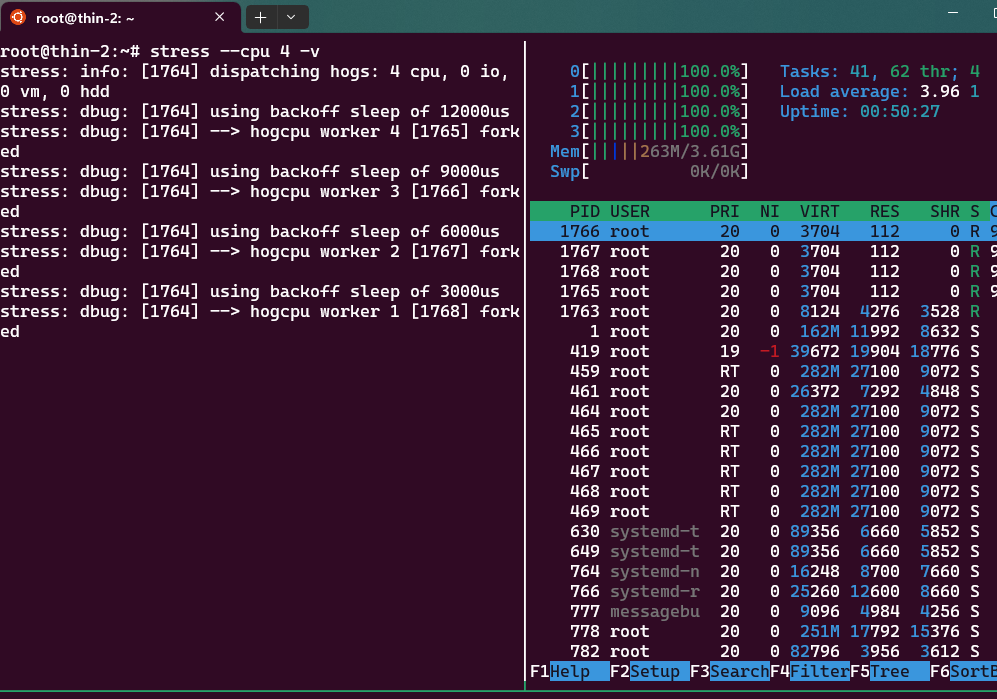The height and width of the screenshot is (699, 997).
Task: Select process row PID 461
Action: pos(763,392)
